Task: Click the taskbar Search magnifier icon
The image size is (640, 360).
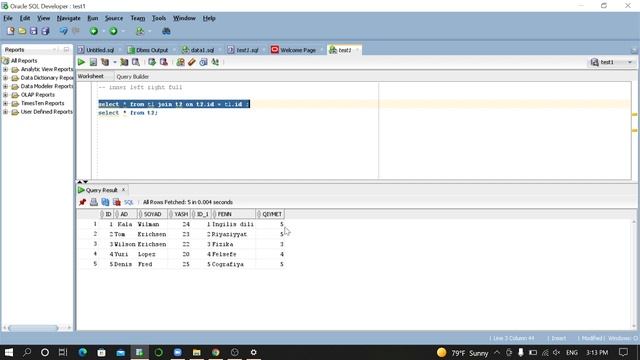Action: pyautogui.click(x=27, y=352)
